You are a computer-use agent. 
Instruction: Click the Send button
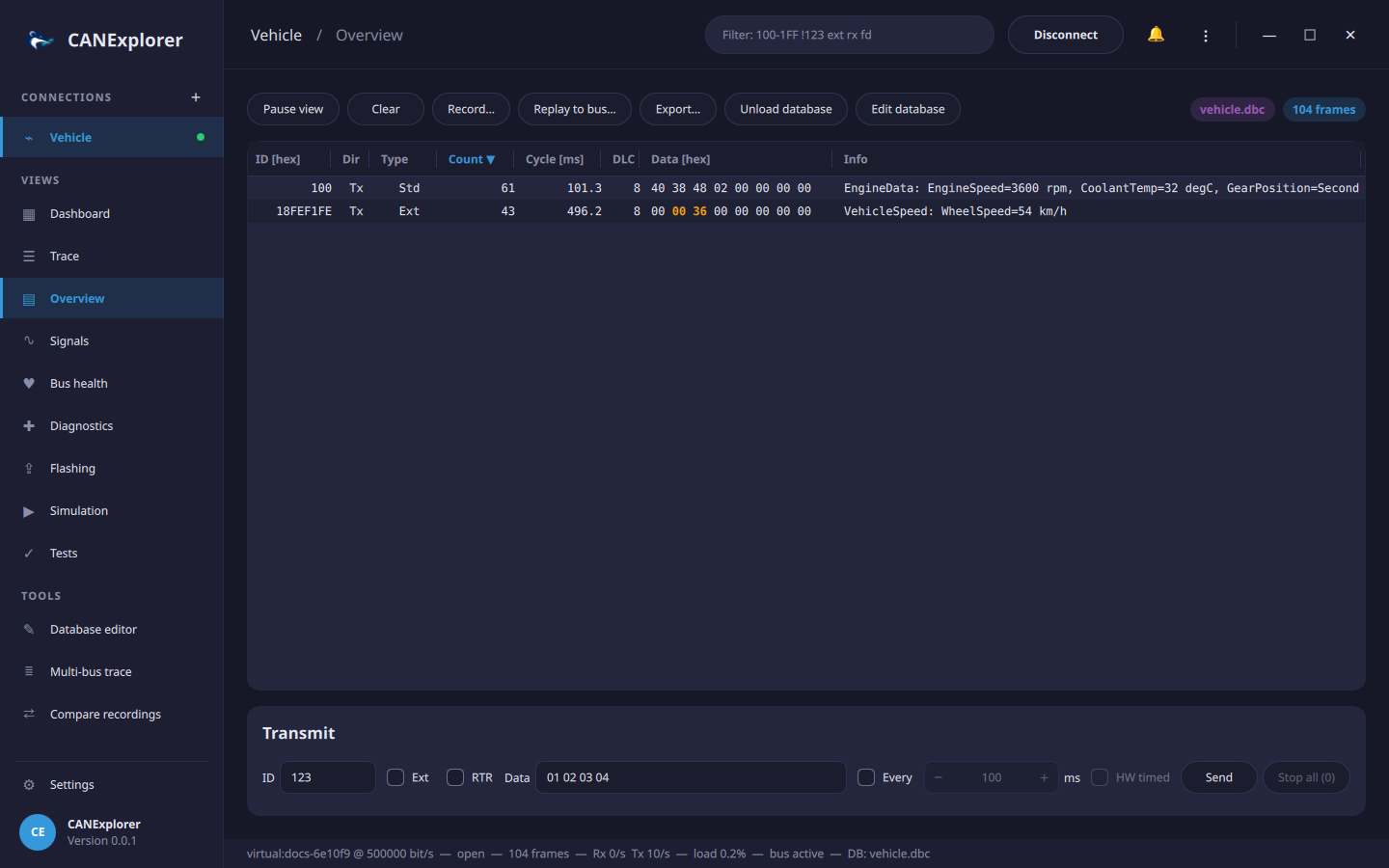pyautogui.click(x=1219, y=777)
